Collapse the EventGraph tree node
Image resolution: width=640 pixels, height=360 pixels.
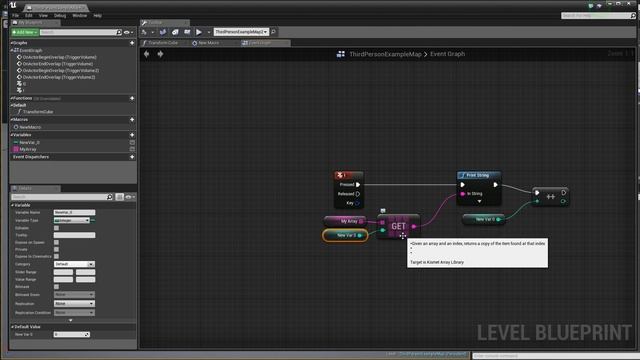tap(12, 50)
